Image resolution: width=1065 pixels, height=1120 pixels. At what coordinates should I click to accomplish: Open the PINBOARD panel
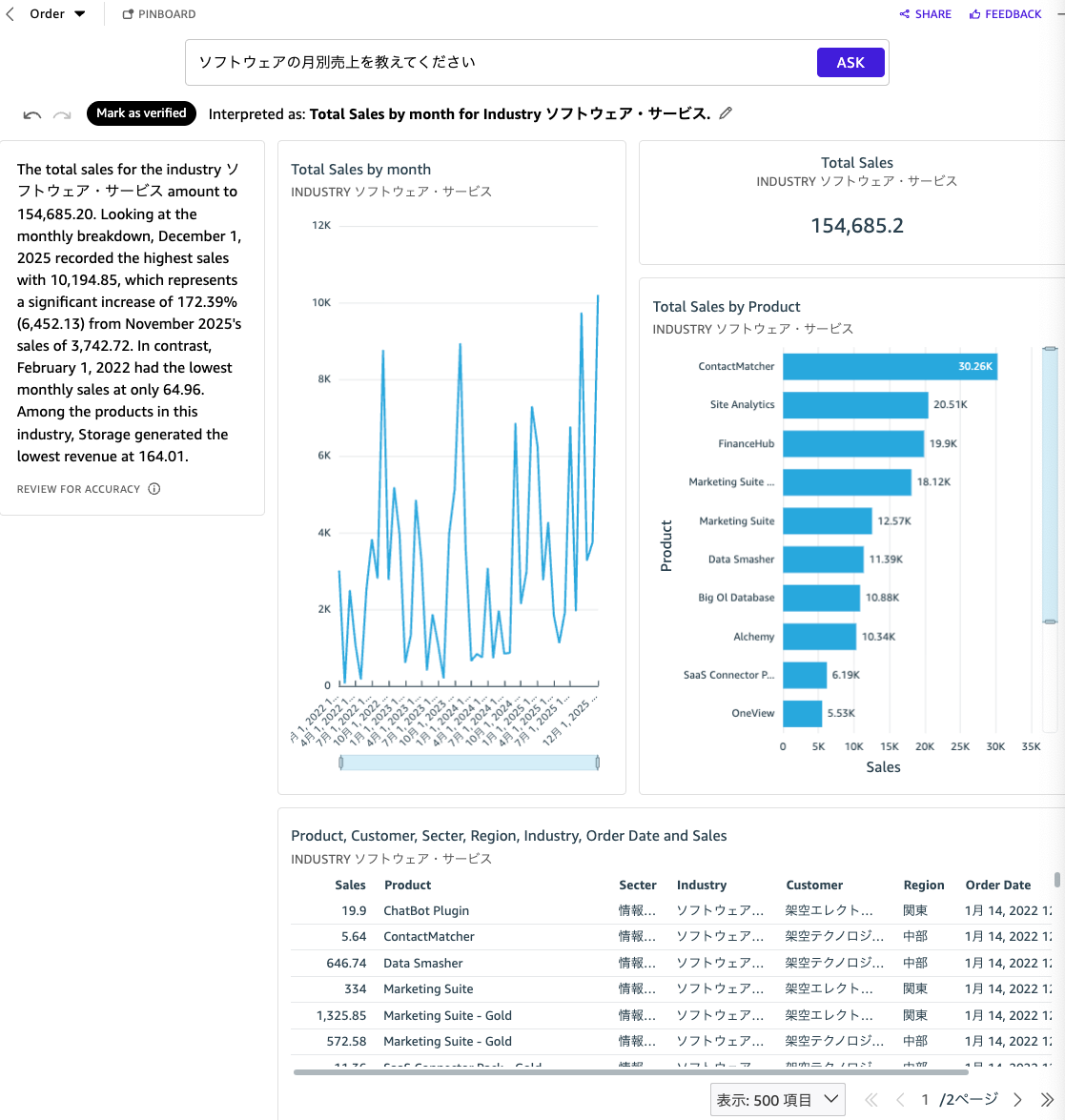[158, 13]
